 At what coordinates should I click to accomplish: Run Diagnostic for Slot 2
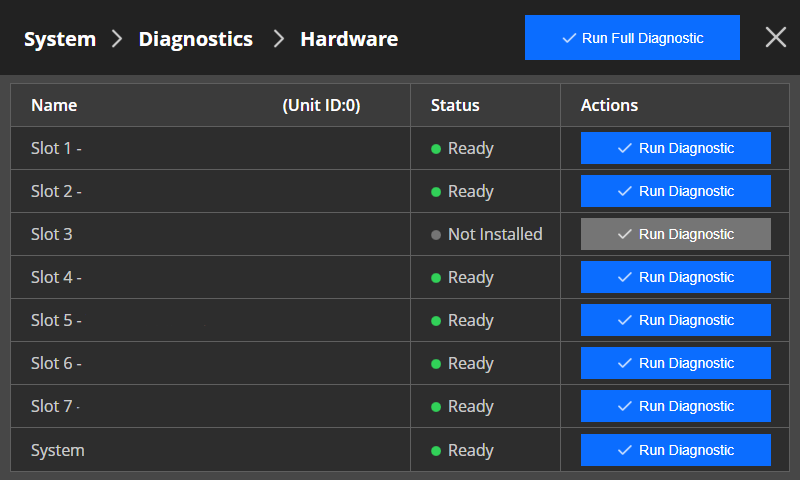(676, 191)
